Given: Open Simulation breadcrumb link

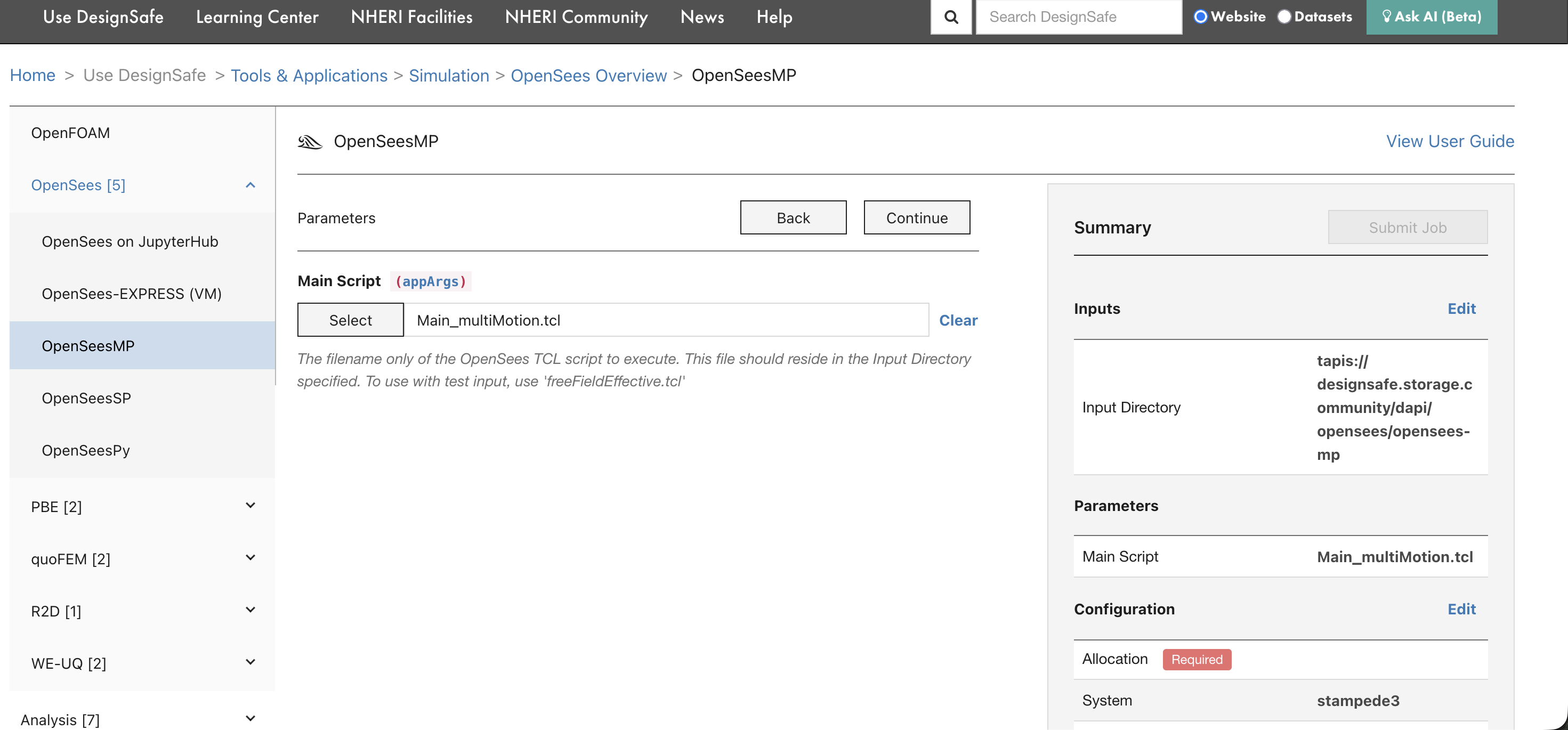Looking at the screenshot, I should coord(449,76).
